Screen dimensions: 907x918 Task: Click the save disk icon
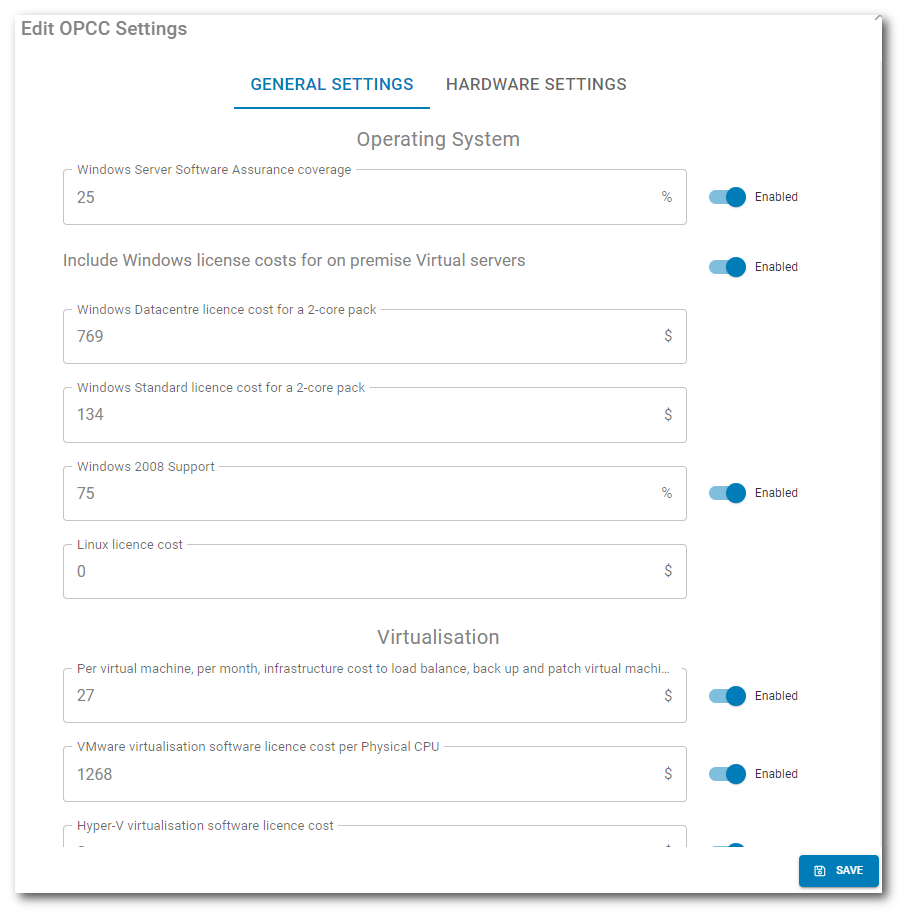tap(820, 871)
